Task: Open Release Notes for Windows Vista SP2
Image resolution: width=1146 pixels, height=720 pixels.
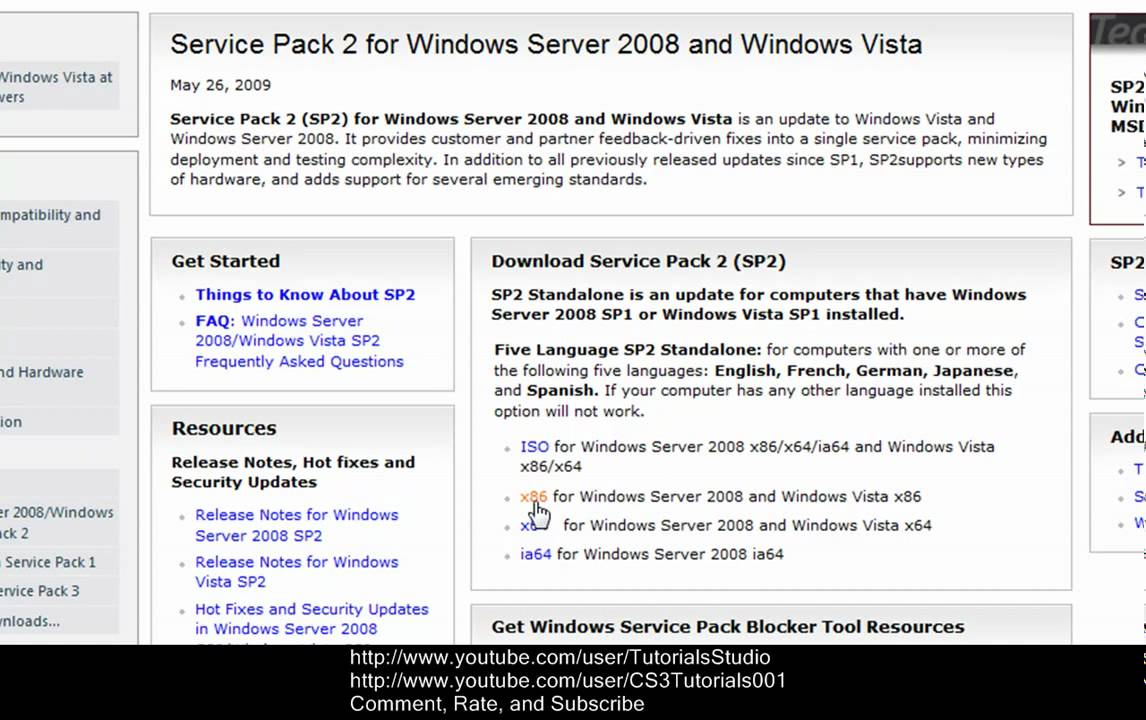Action: tap(297, 572)
